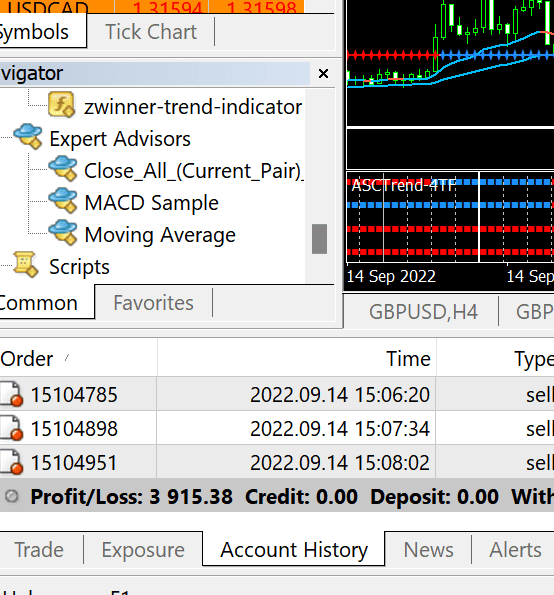Open the Favorites tab in Navigator
This screenshot has height=595, width=554.
(153, 303)
